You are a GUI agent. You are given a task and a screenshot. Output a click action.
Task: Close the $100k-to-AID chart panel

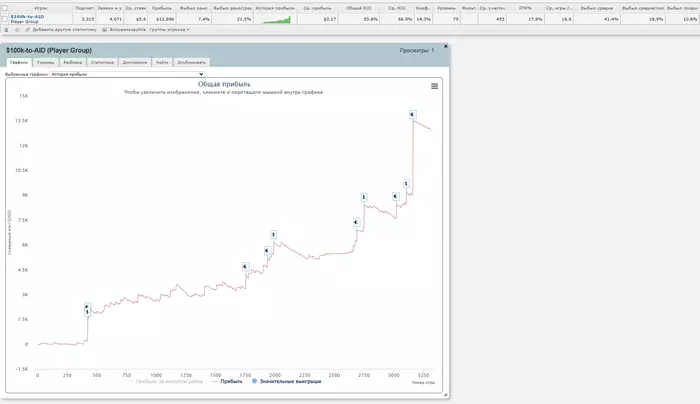tap(446, 46)
